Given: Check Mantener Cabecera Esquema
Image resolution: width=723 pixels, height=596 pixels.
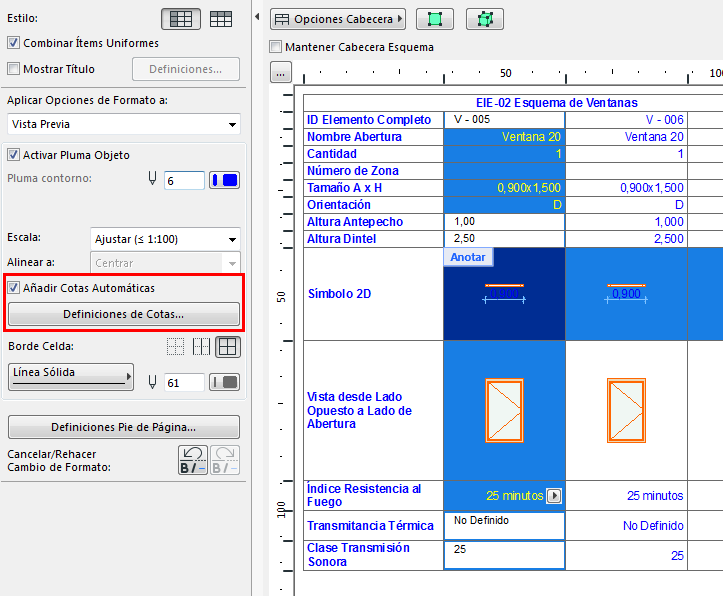Looking at the screenshot, I should click(x=276, y=47).
